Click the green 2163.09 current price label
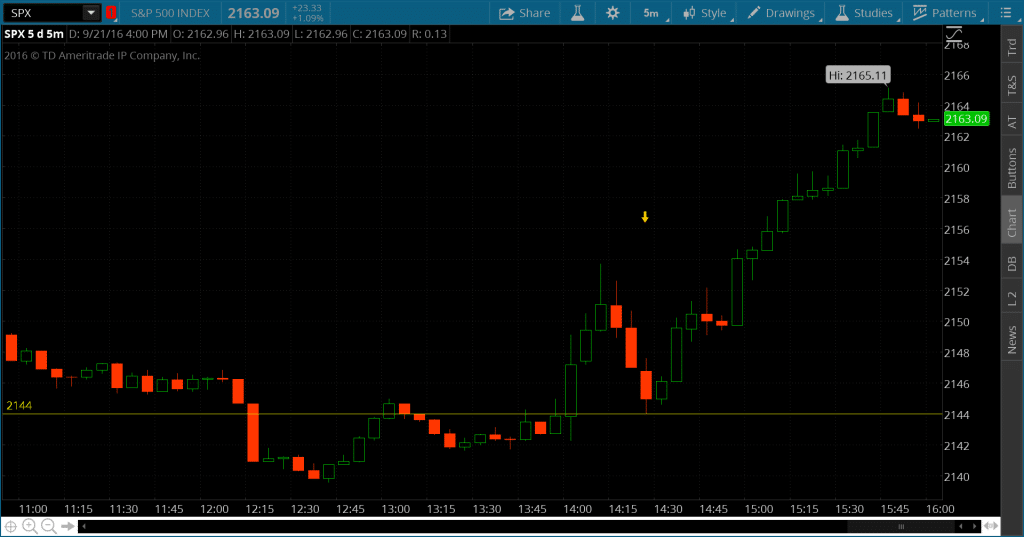 966,118
